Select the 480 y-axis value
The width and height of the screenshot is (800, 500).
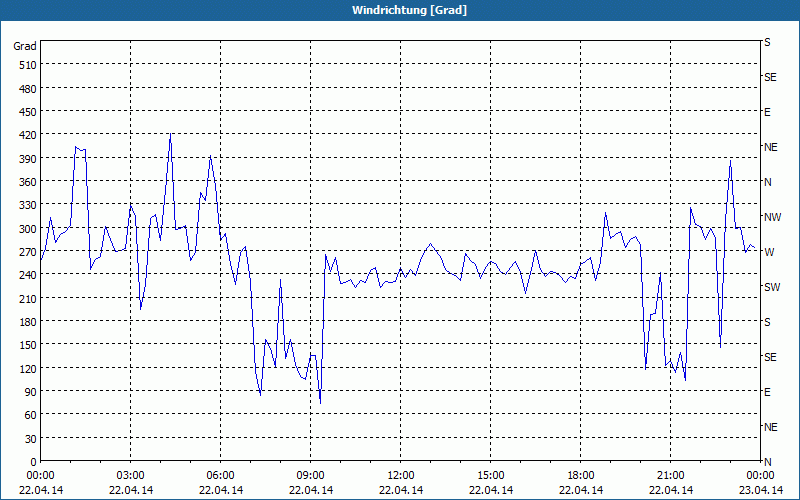point(29,89)
